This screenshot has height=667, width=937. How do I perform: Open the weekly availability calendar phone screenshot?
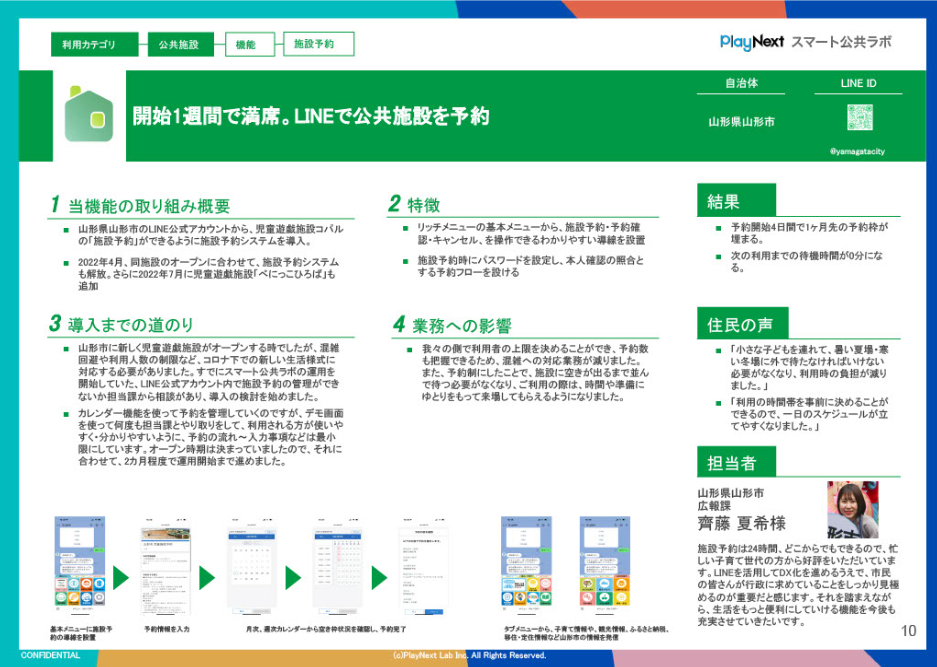pos(338,565)
